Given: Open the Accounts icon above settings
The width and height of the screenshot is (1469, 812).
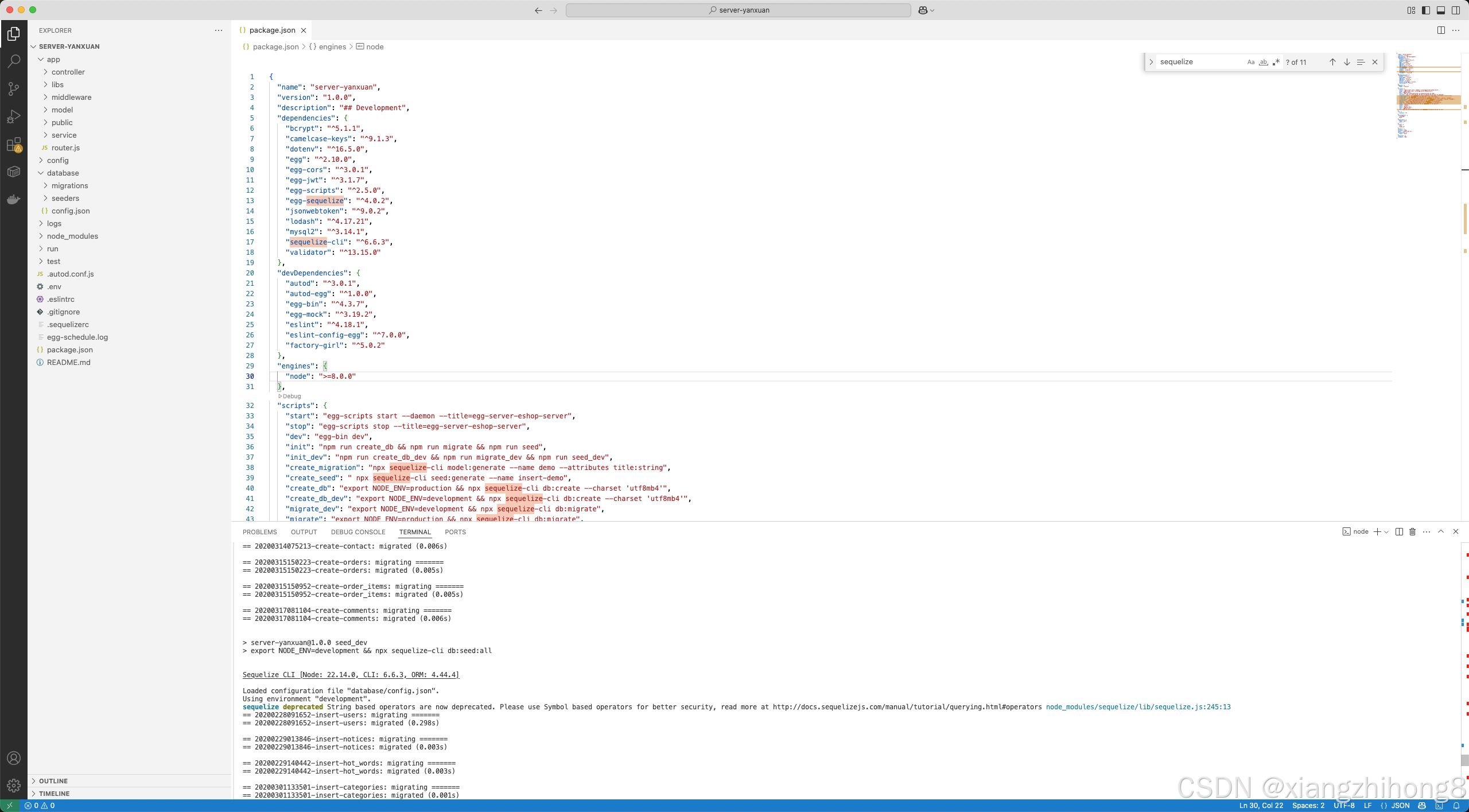Looking at the screenshot, I should coord(14,757).
